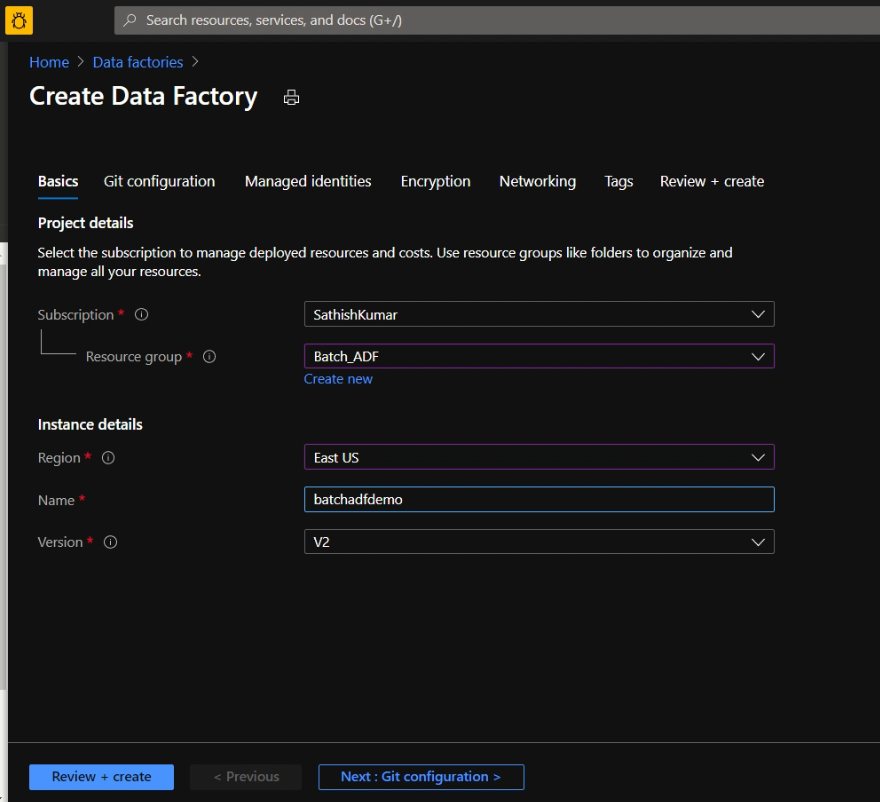Click the Create new resource group link

click(x=338, y=380)
